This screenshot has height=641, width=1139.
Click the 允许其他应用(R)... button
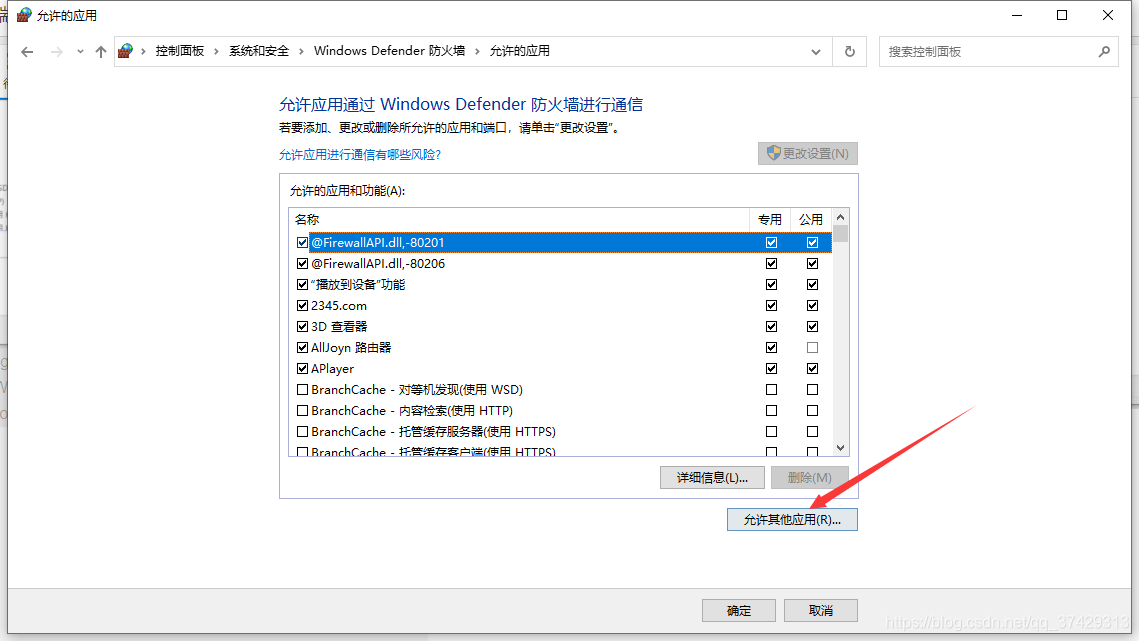click(x=792, y=520)
